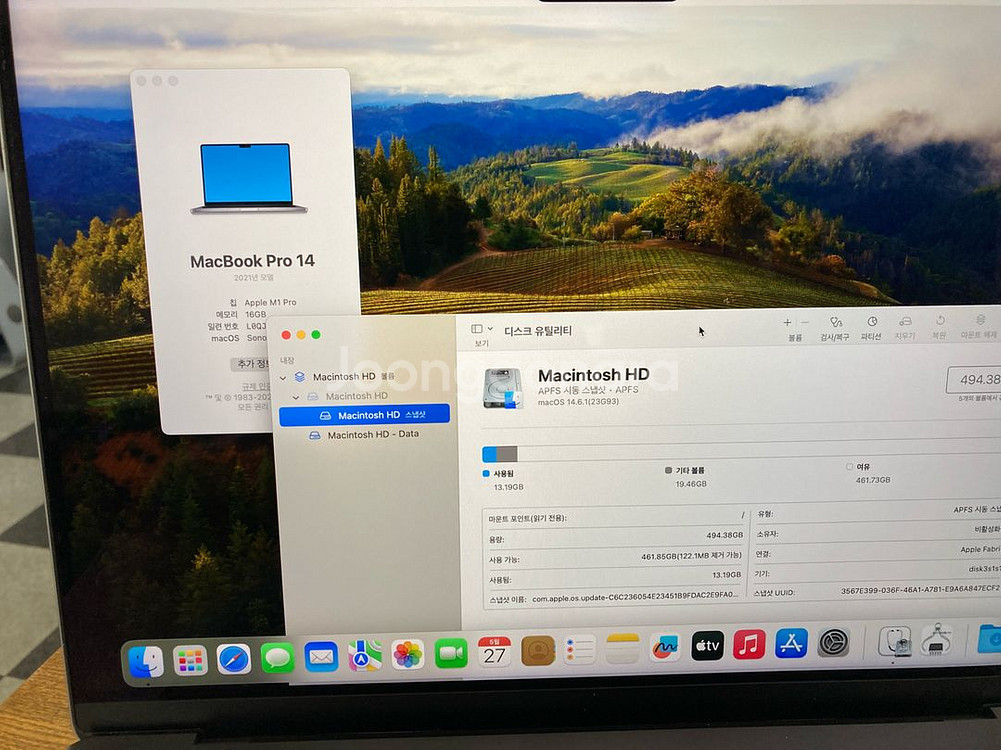The image size is (1001, 750).
Task: Click the 스냅샷 이름 com.apple.os.update value
Action: (x=635, y=598)
